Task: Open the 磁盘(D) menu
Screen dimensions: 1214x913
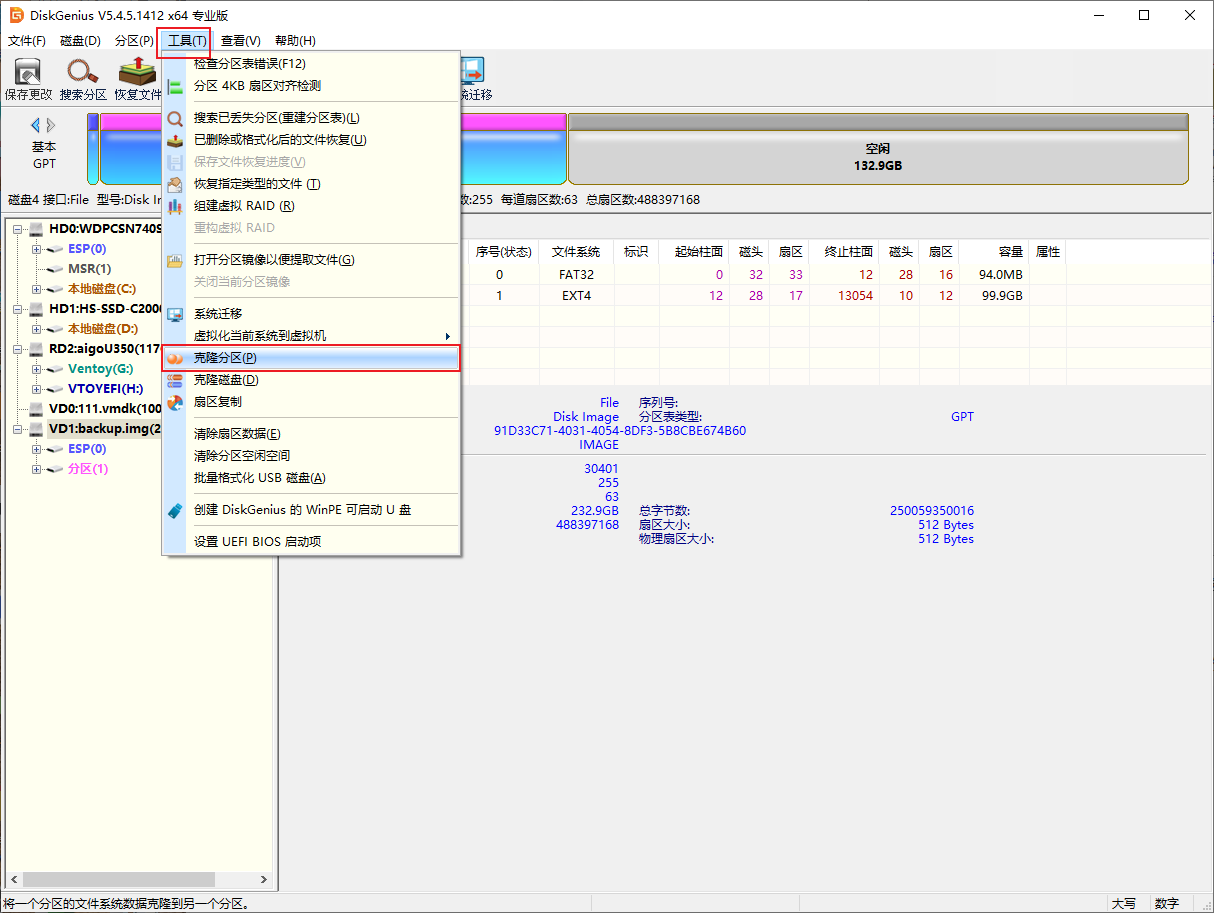Action: (x=81, y=41)
